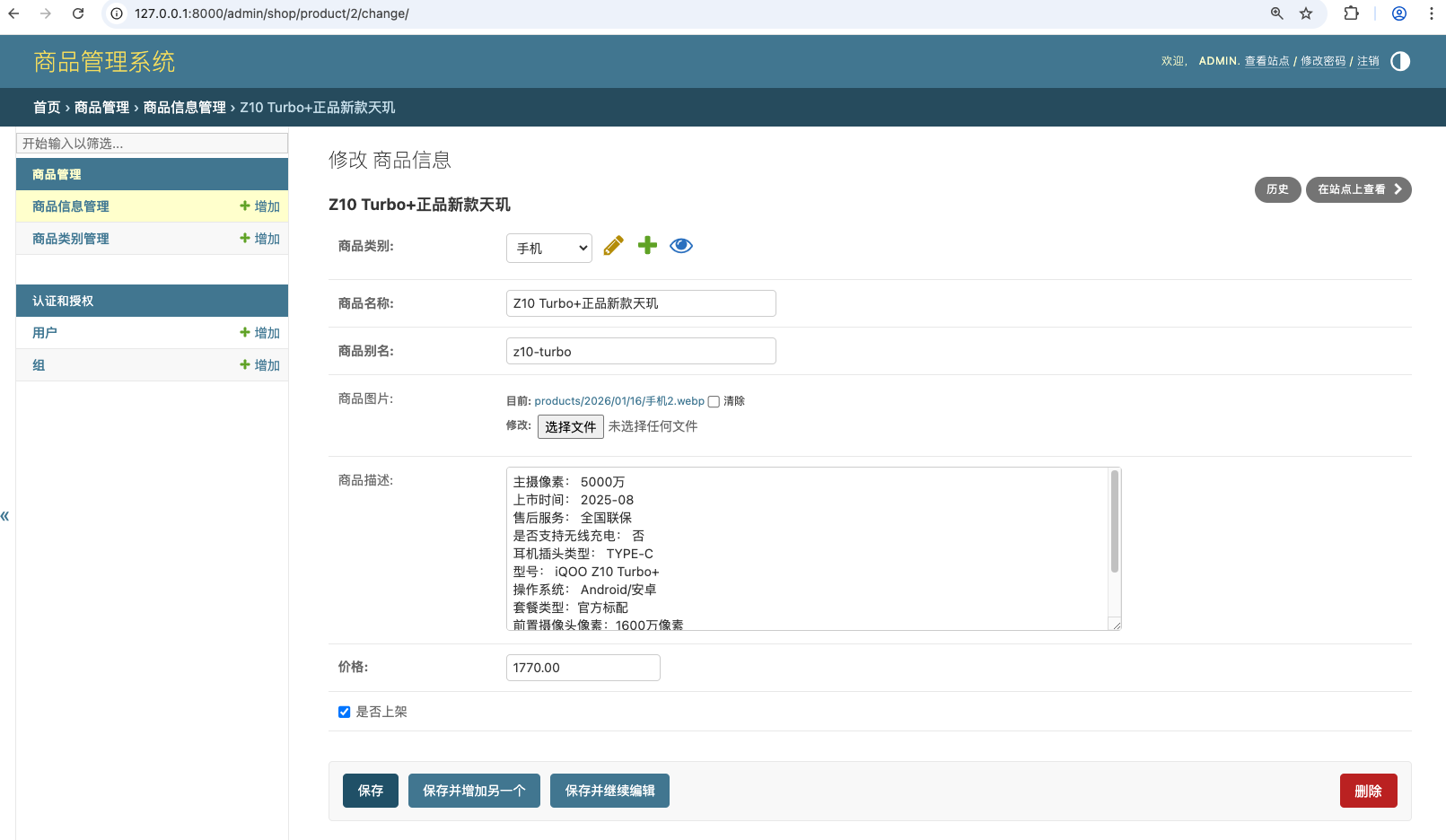The image size is (1446, 840).
Task: Open the 商品类别 dropdown showing 手机
Action: 549,248
